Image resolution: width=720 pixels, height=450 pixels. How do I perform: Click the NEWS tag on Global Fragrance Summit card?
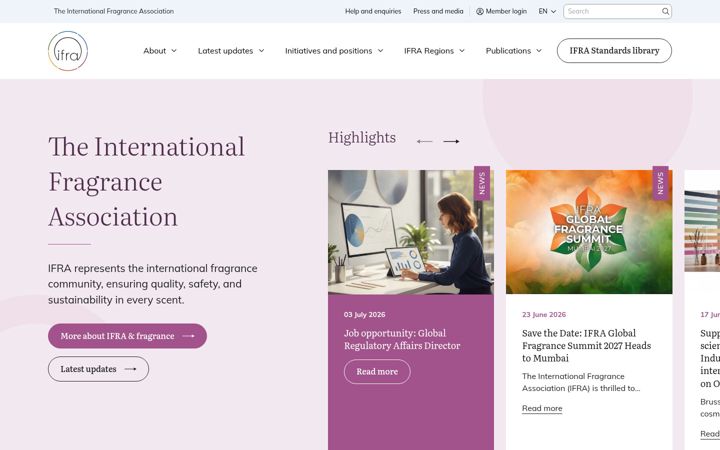[x=660, y=183]
